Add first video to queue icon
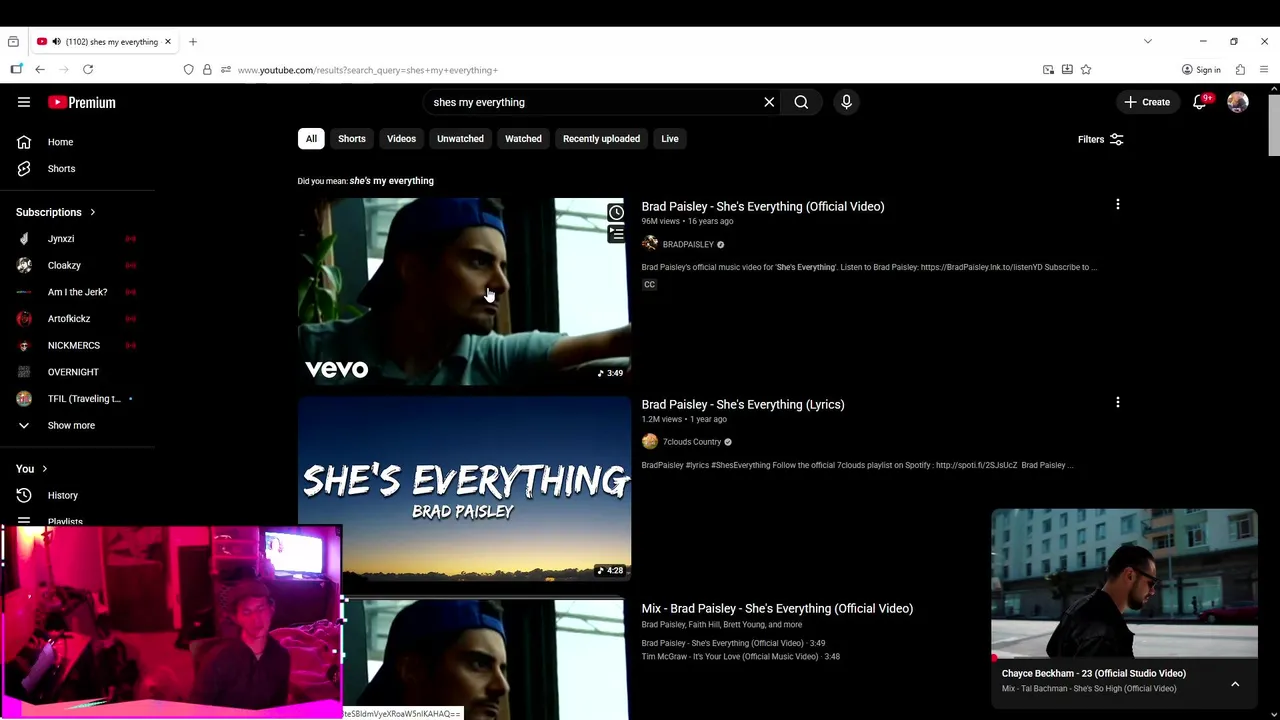The height and width of the screenshot is (720, 1280). pos(616,234)
